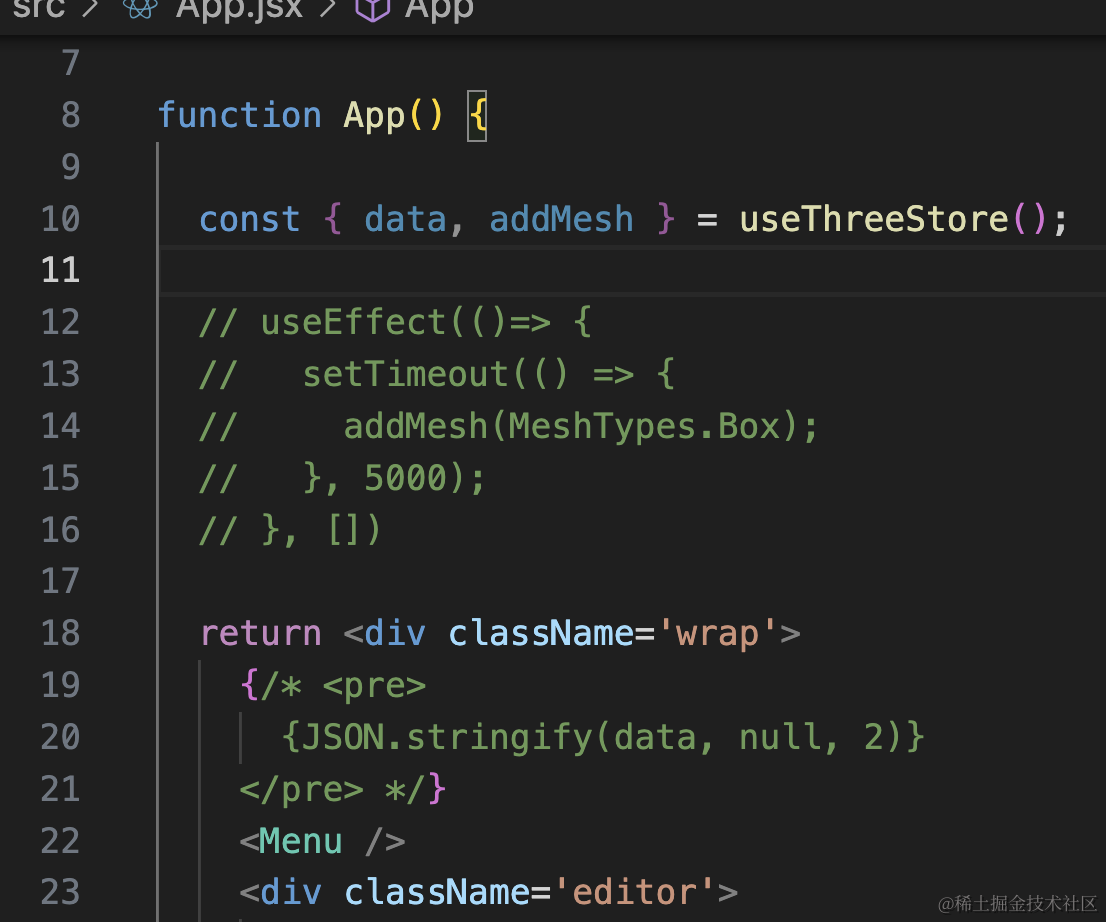
Task: Click line number 18 in gutter
Action: click(61, 633)
